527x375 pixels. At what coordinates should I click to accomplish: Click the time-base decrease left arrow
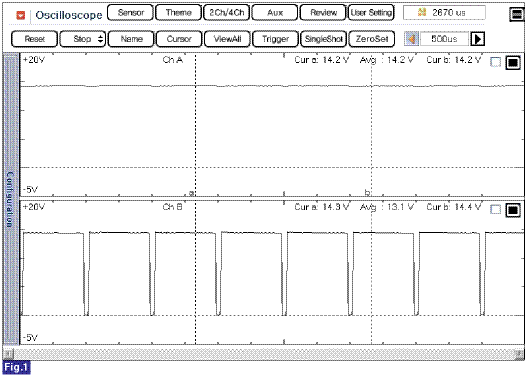pyautogui.click(x=411, y=39)
